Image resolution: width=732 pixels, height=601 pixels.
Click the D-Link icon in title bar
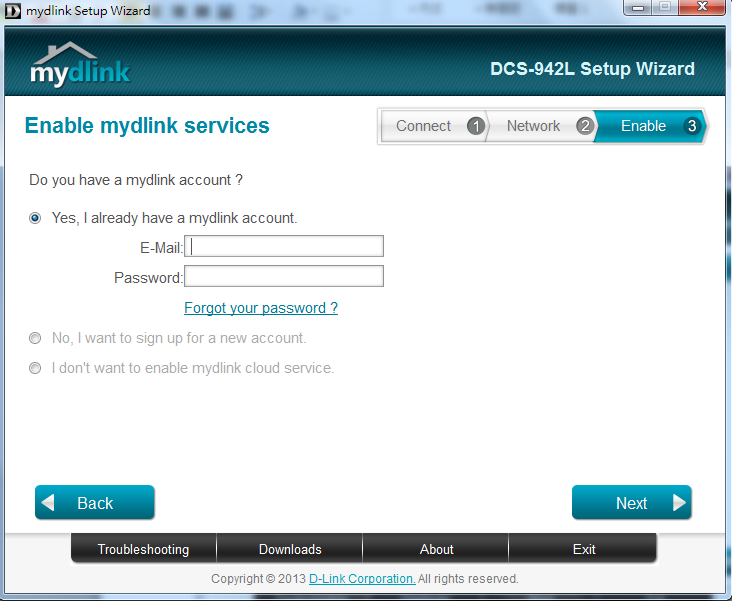[13, 11]
